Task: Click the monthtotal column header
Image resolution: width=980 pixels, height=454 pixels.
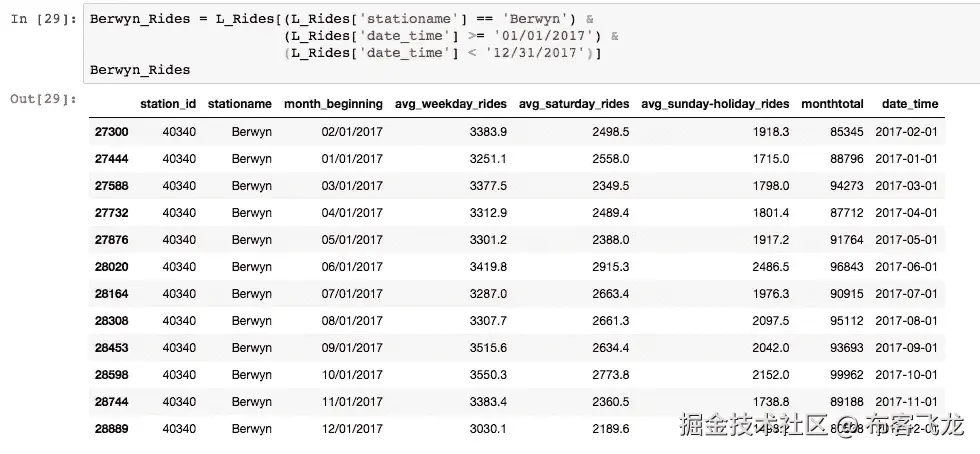Action: 832,104
